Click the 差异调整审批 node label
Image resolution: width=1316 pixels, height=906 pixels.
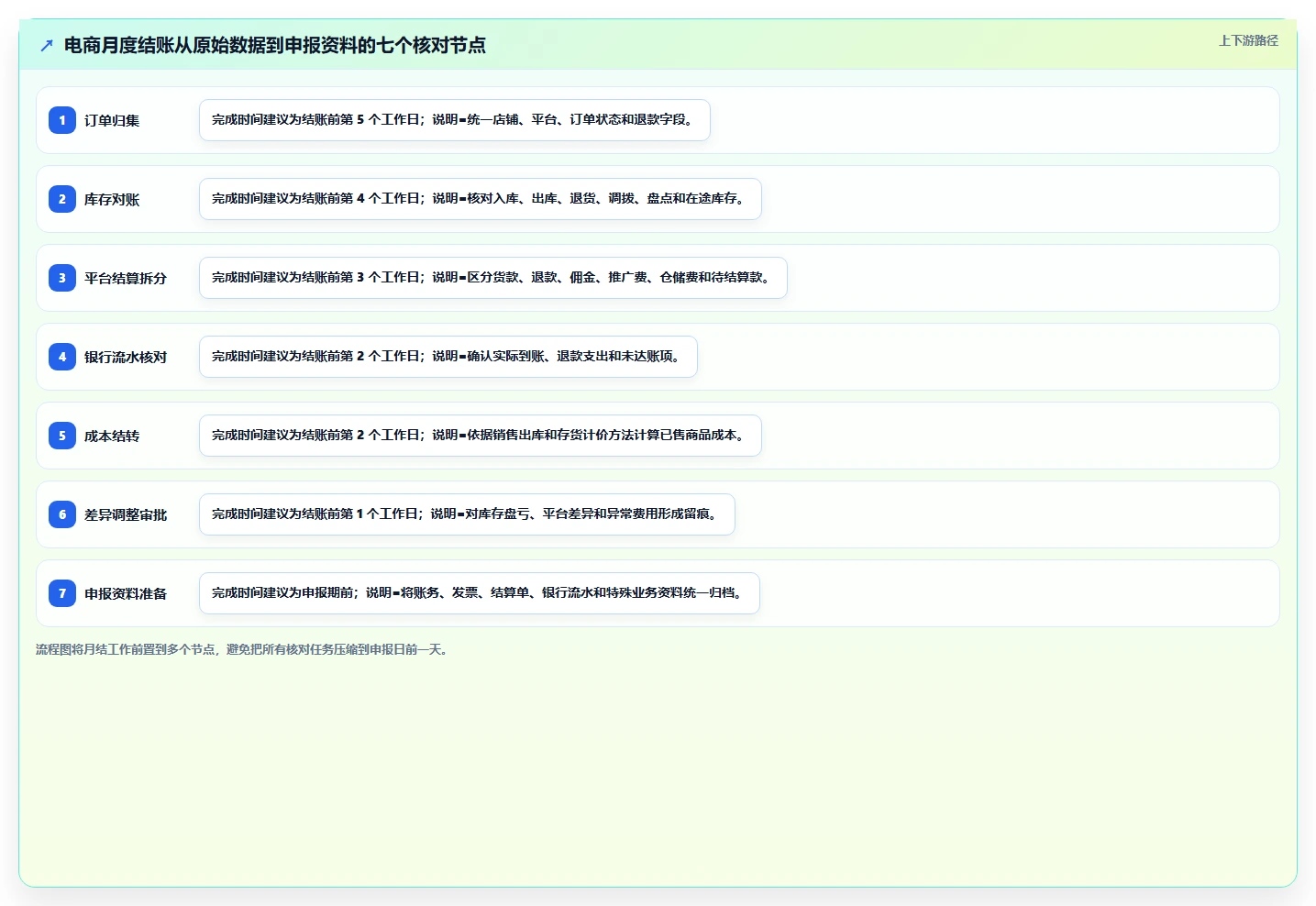coord(126,514)
